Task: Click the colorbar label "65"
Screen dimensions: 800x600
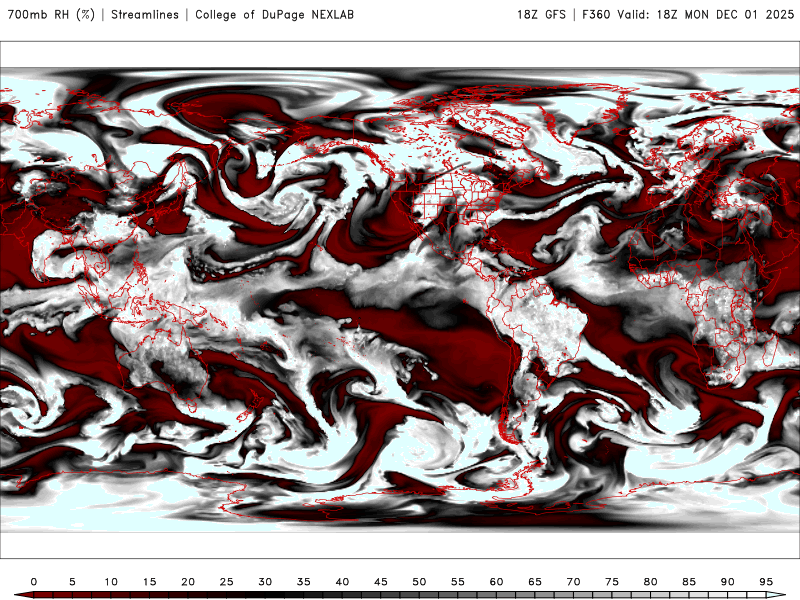Action: [535, 582]
